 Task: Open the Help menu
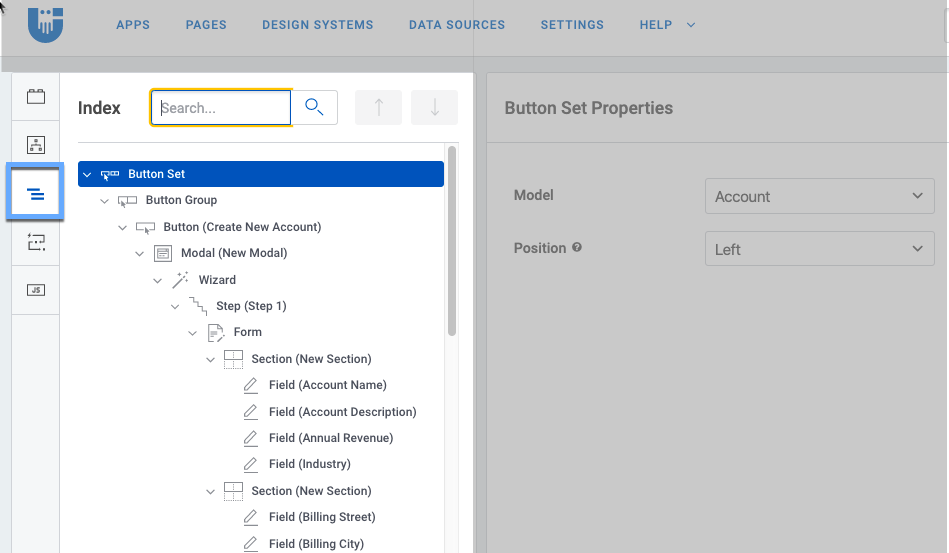pyautogui.click(x=666, y=25)
